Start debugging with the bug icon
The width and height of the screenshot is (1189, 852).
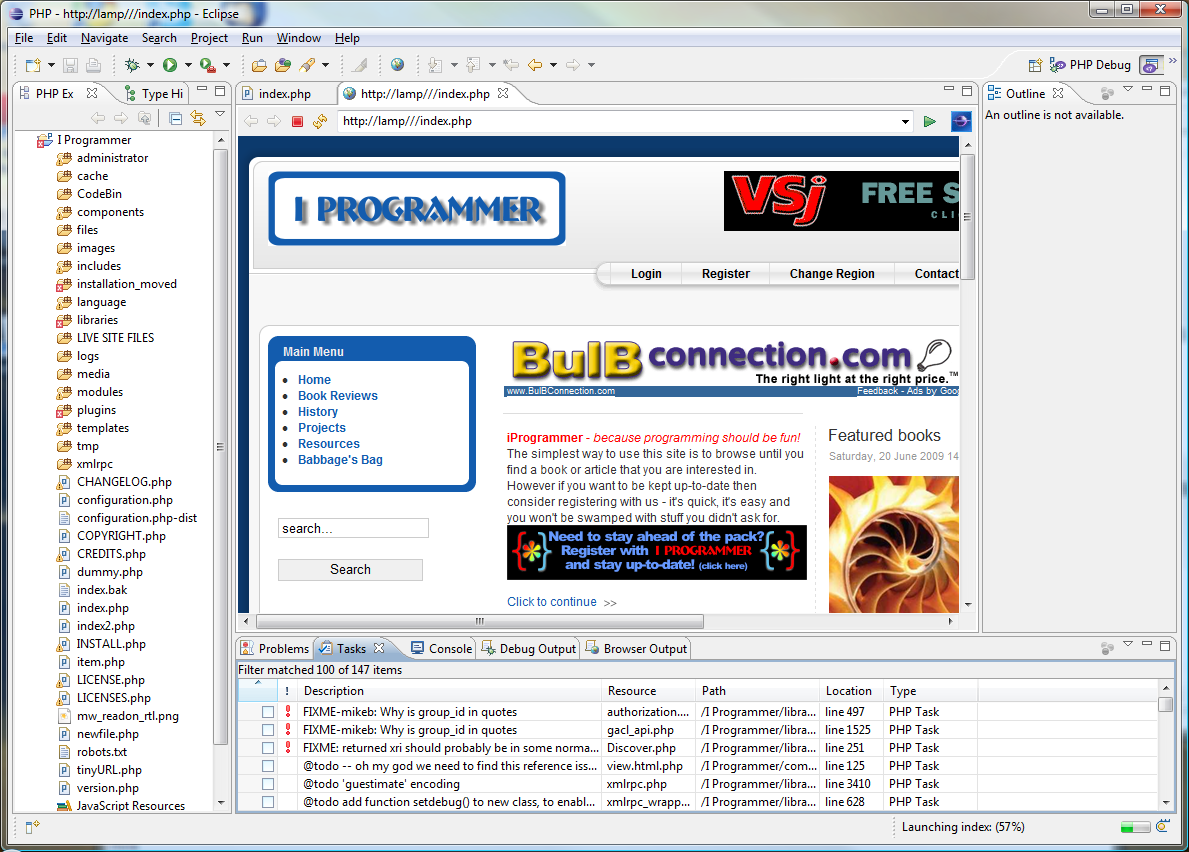(132, 65)
